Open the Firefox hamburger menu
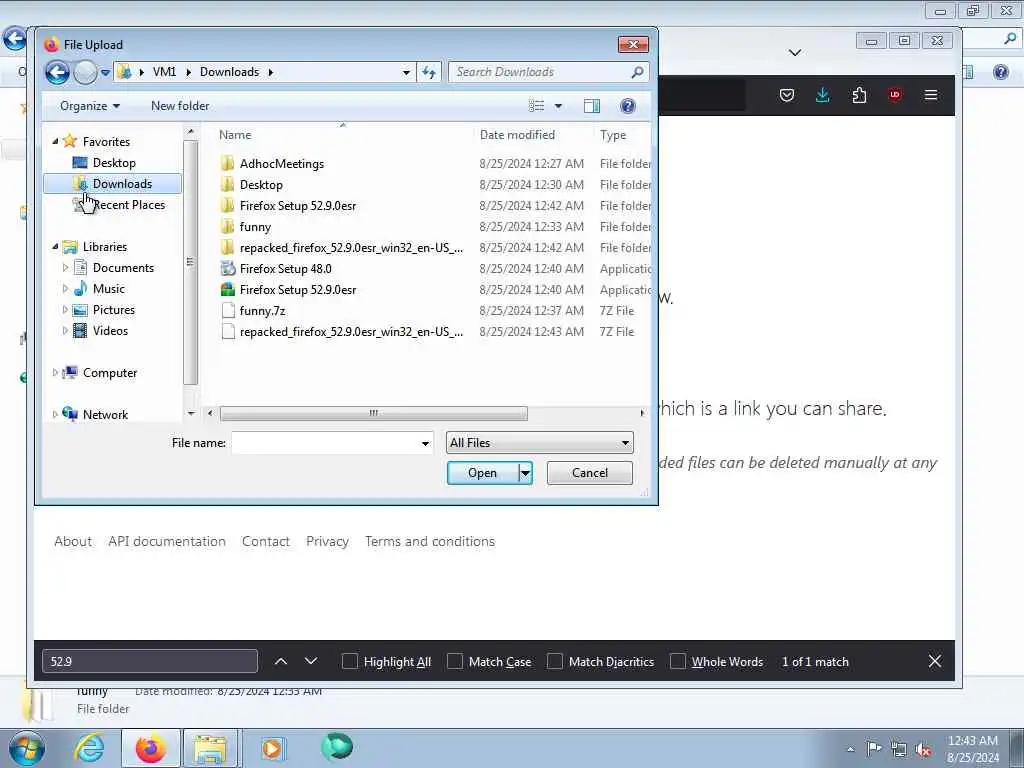1024x768 pixels. [931, 95]
